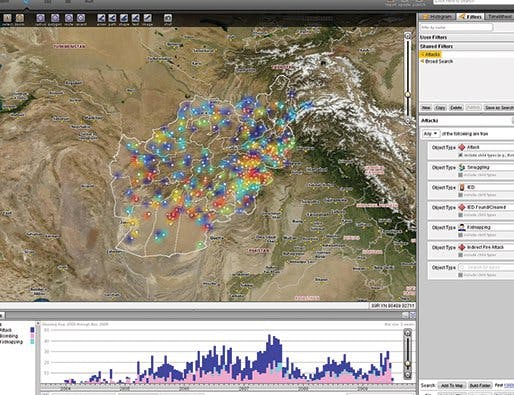This screenshot has height=395, width=514.
Task: Switch to the Histogram tab
Action: click(438, 17)
